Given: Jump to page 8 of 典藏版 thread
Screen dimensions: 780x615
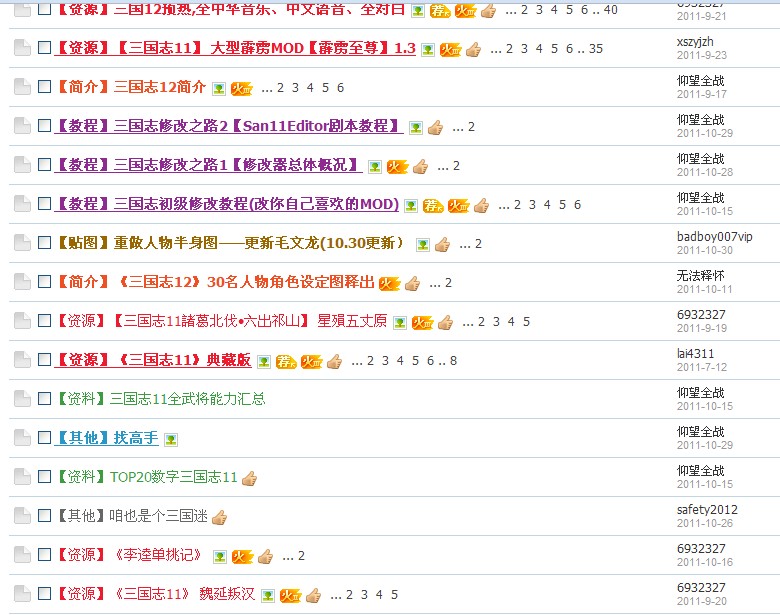Looking at the screenshot, I should coord(453,361).
